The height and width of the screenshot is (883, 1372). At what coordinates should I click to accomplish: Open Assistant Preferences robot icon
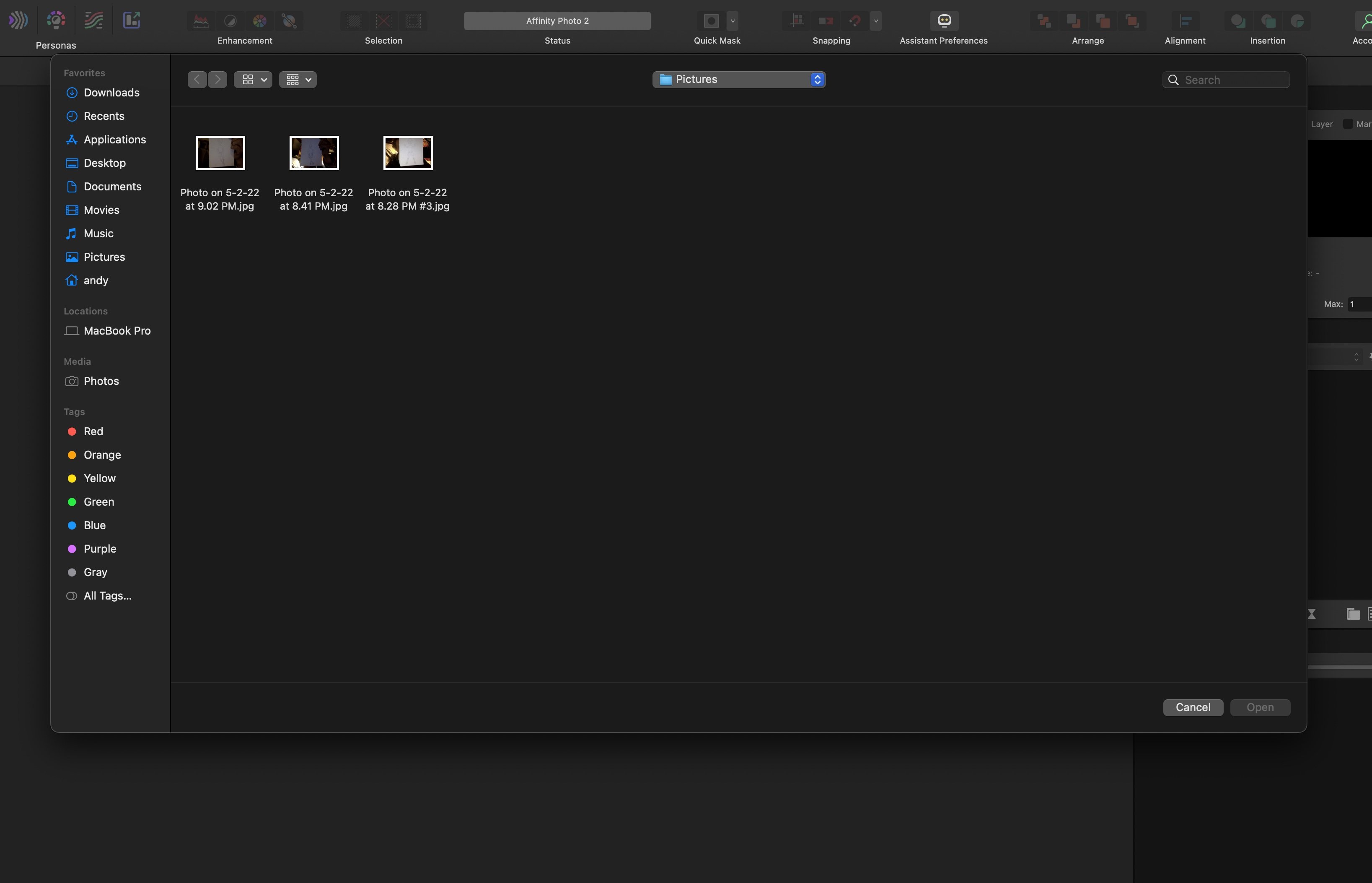pyautogui.click(x=944, y=21)
